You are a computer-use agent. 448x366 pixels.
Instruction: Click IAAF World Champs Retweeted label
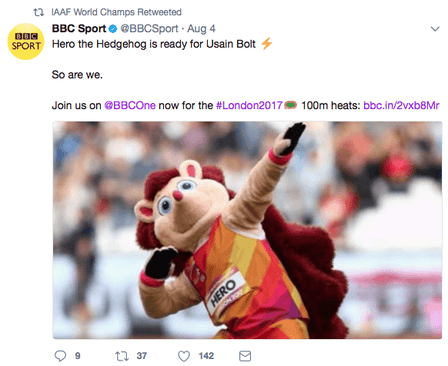tap(116, 12)
